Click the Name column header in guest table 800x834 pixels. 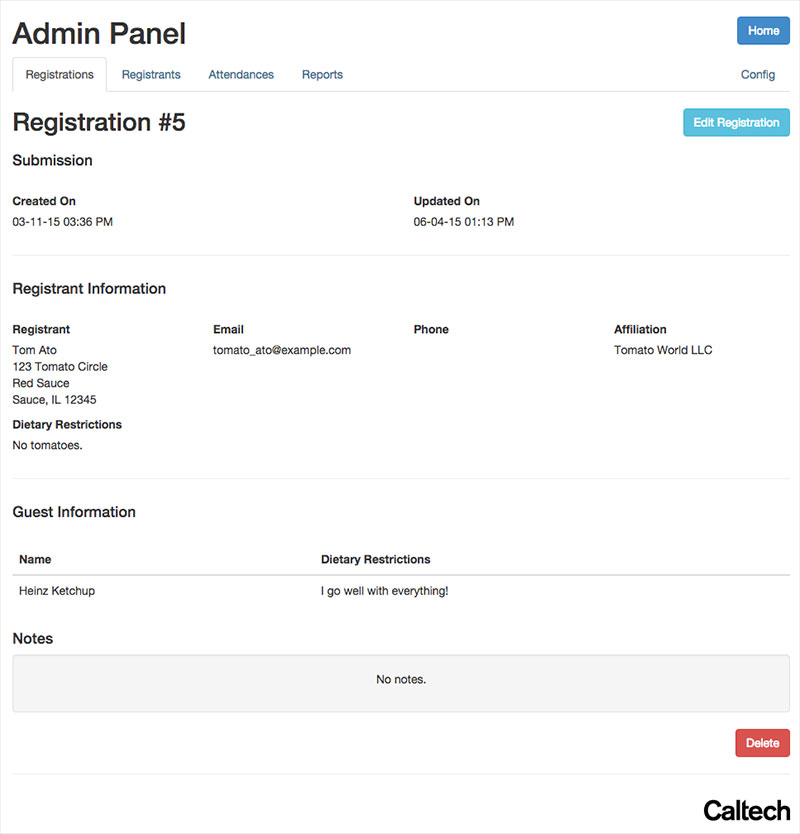(x=35, y=560)
